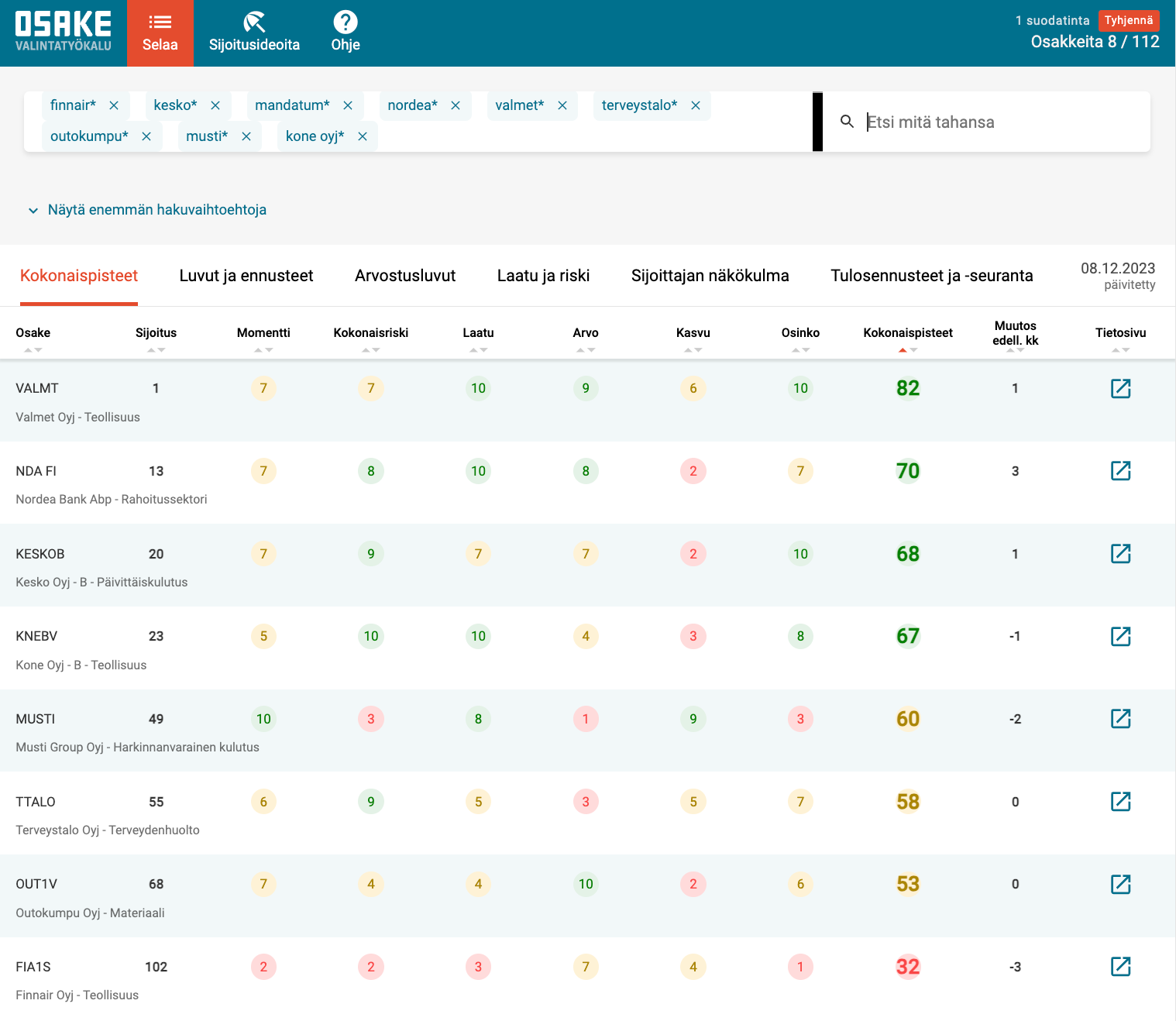
Task: Click the TTALO ticker
Action: coord(36,802)
